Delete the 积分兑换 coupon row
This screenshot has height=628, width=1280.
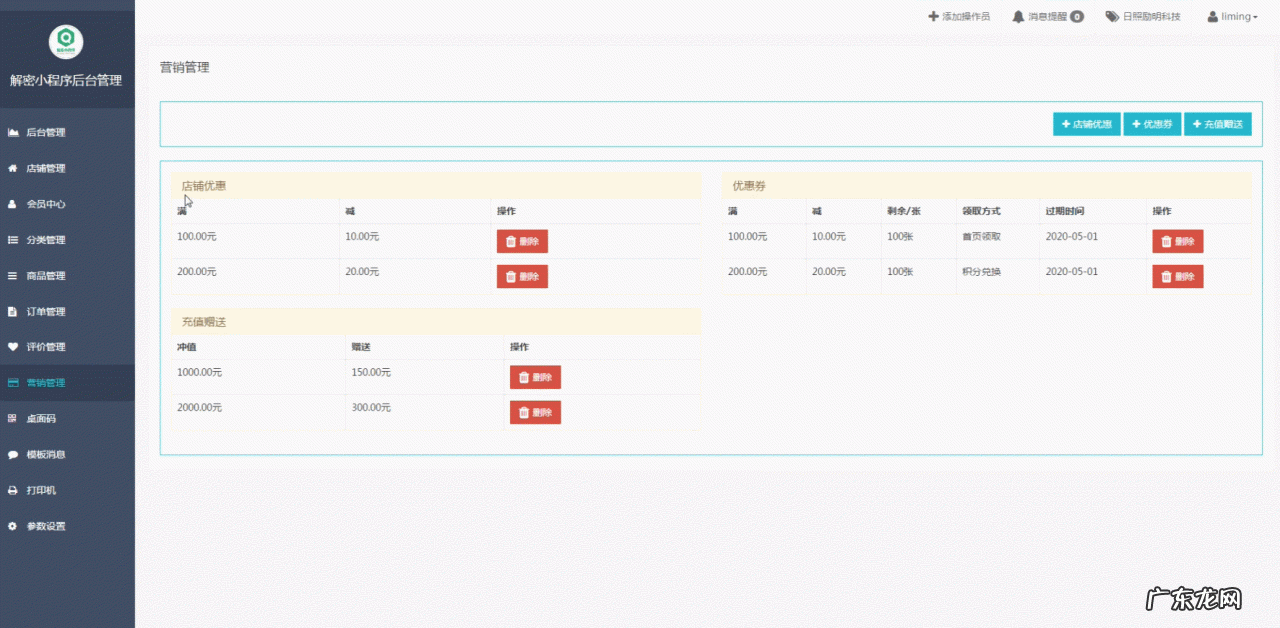pyautogui.click(x=1177, y=277)
